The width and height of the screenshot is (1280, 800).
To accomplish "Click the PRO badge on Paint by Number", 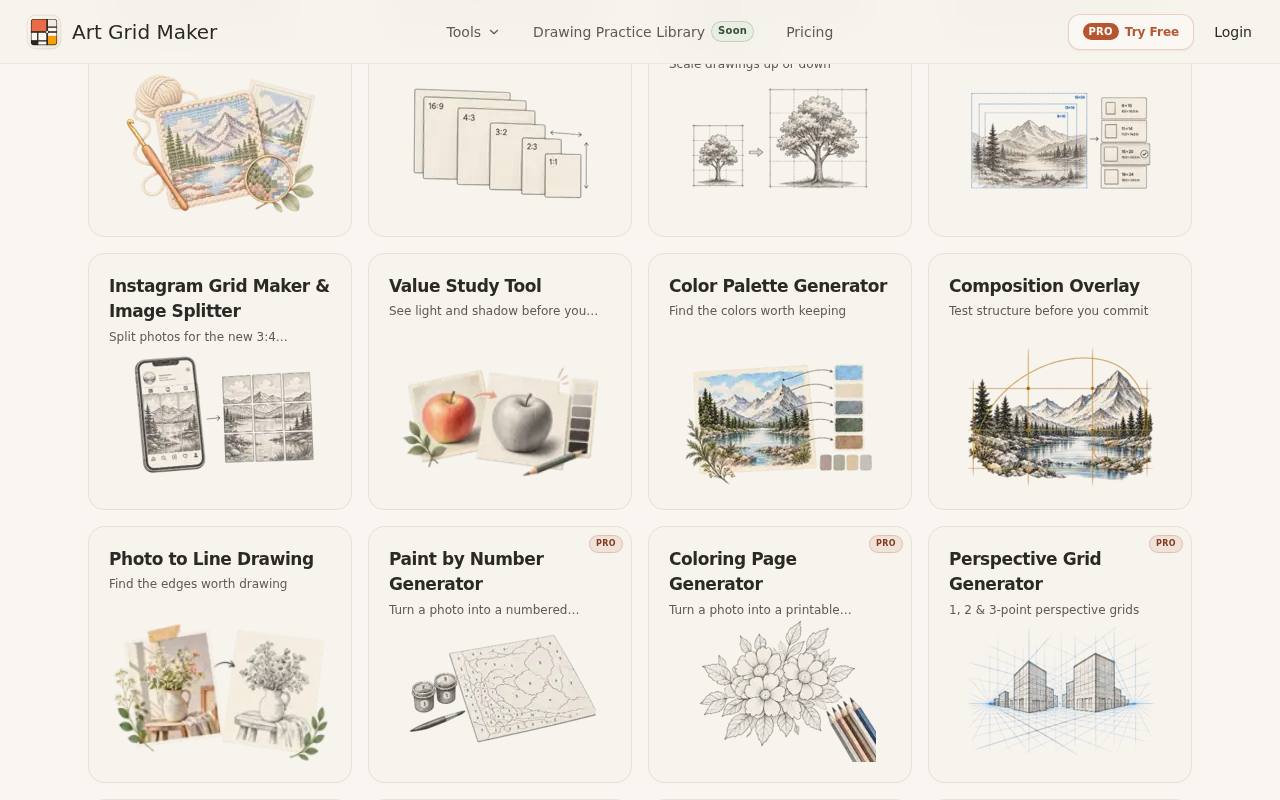I will coord(606,543).
